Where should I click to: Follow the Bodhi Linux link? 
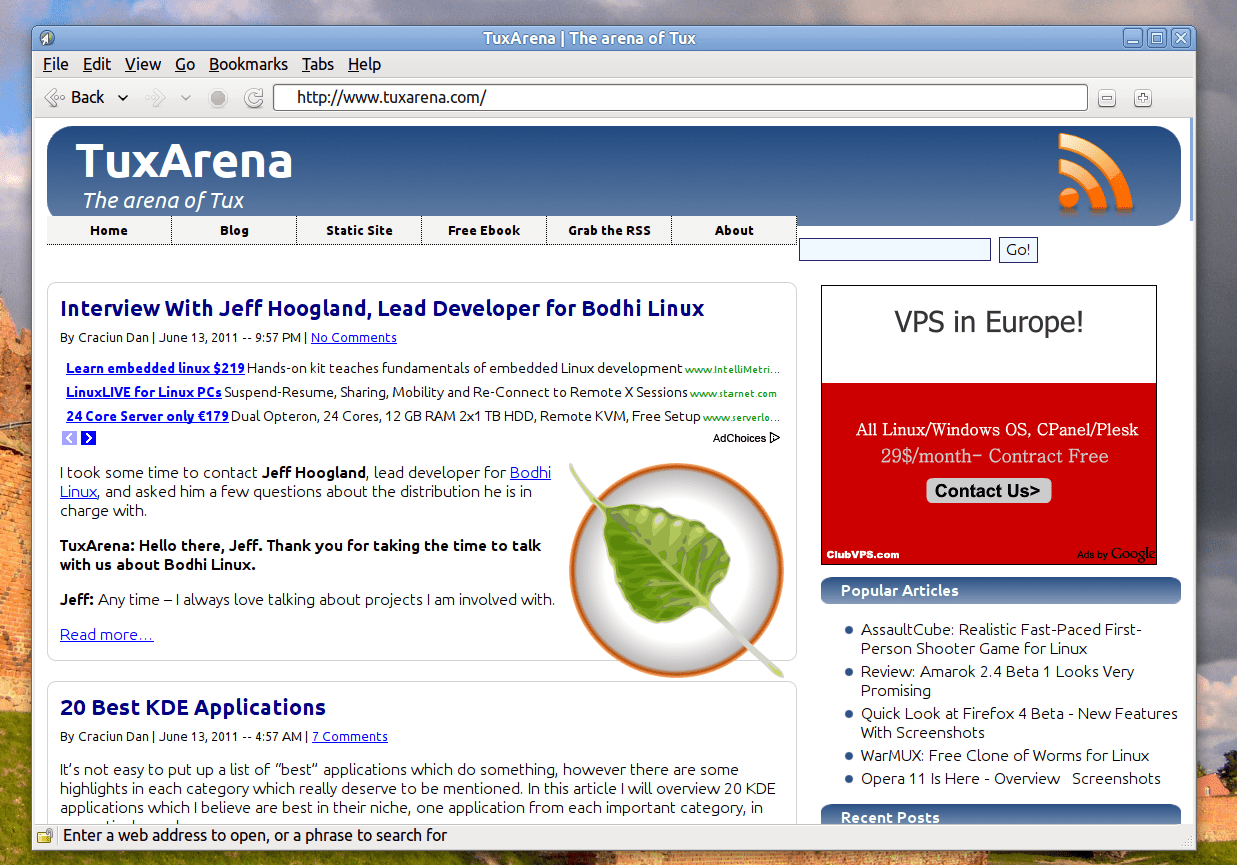[x=530, y=472]
